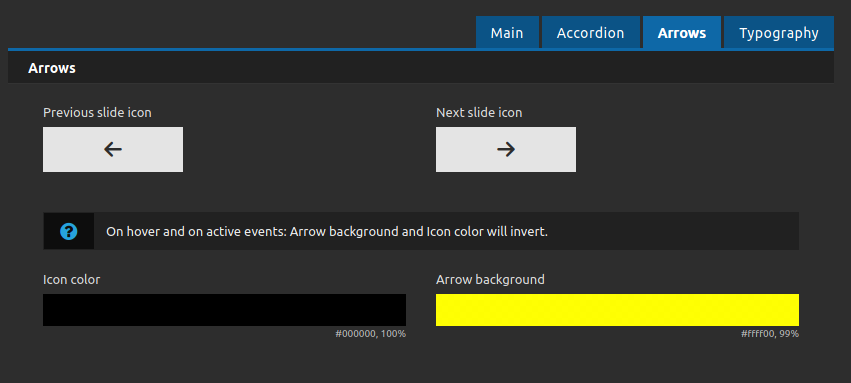Screen dimensions: 851x383
Task: Switch to the Main tab
Action: tap(507, 33)
